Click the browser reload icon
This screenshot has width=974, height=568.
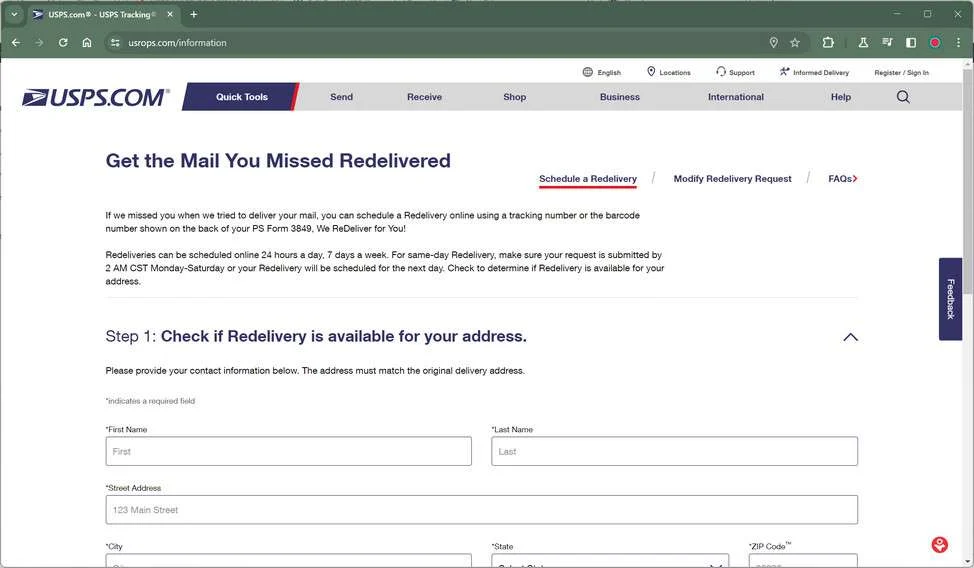tap(63, 42)
